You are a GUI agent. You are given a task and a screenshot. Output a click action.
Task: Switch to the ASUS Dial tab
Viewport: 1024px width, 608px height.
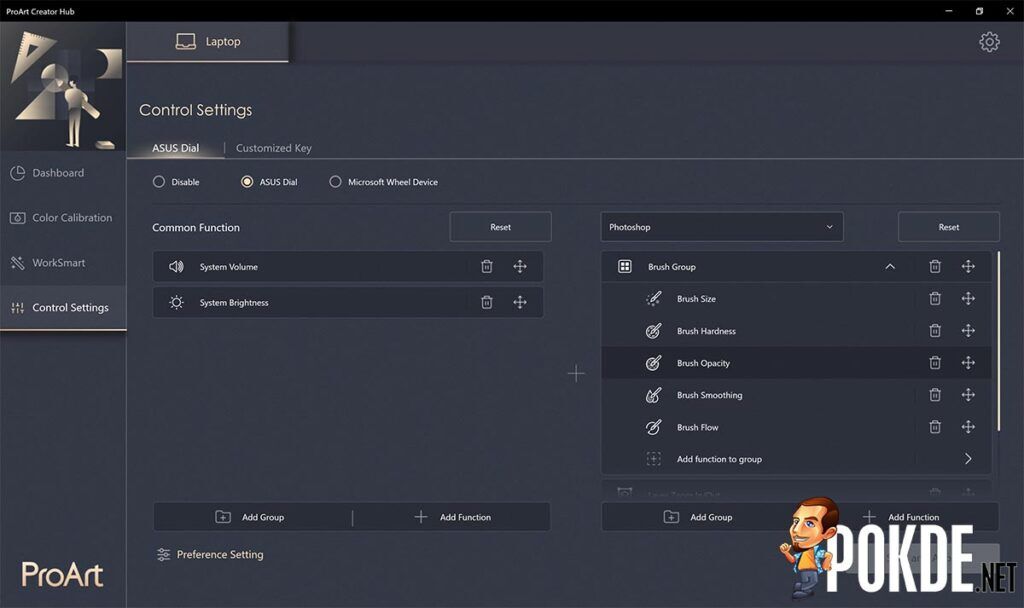(x=176, y=148)
